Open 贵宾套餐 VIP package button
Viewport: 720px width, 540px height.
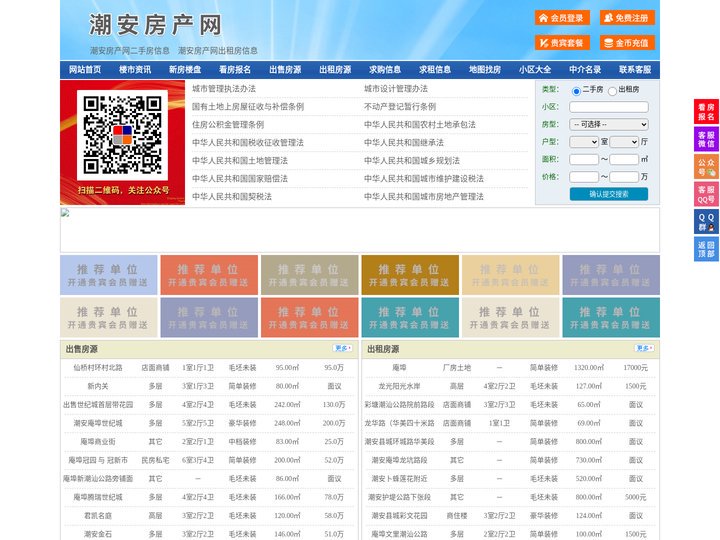coord(562,43)
